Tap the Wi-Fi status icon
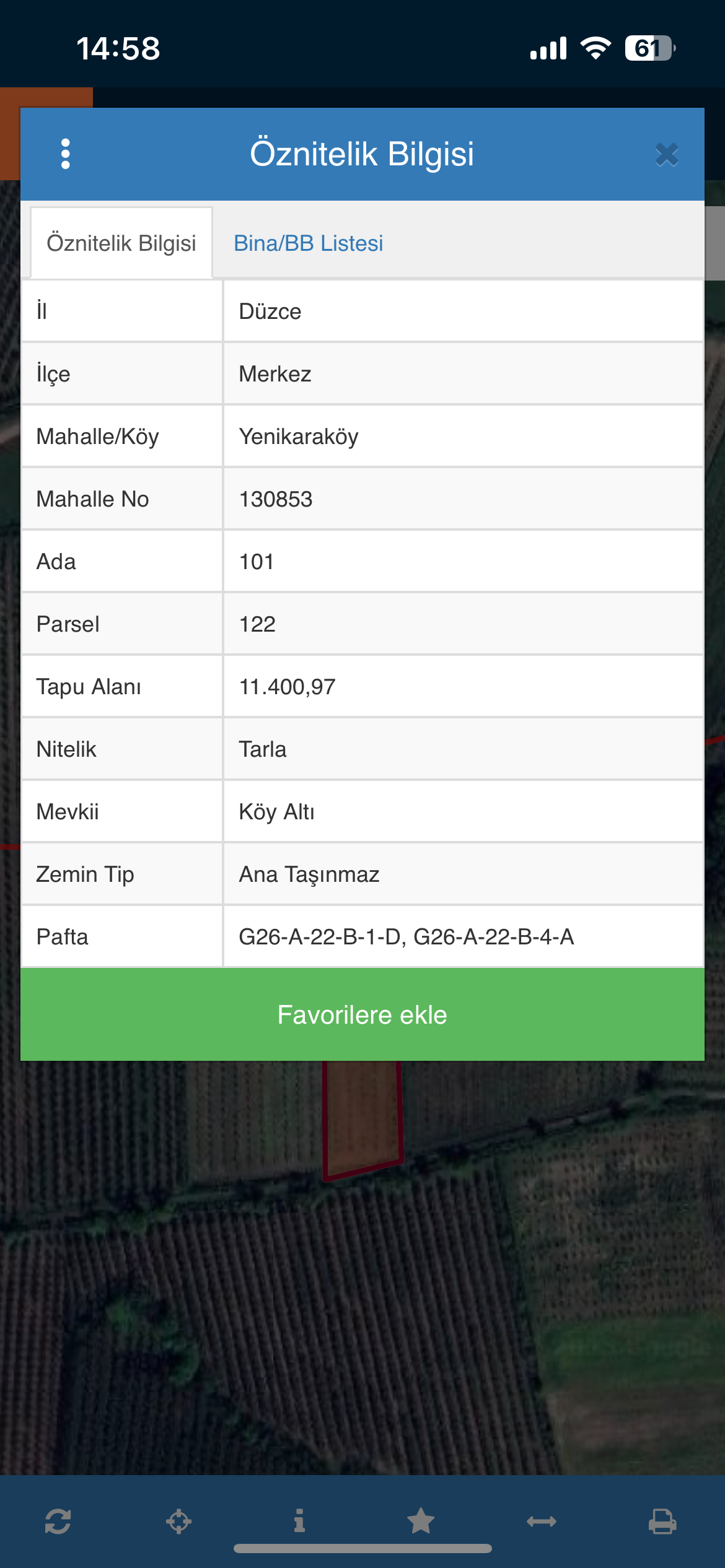725x1568 pixels. (595, 48)
